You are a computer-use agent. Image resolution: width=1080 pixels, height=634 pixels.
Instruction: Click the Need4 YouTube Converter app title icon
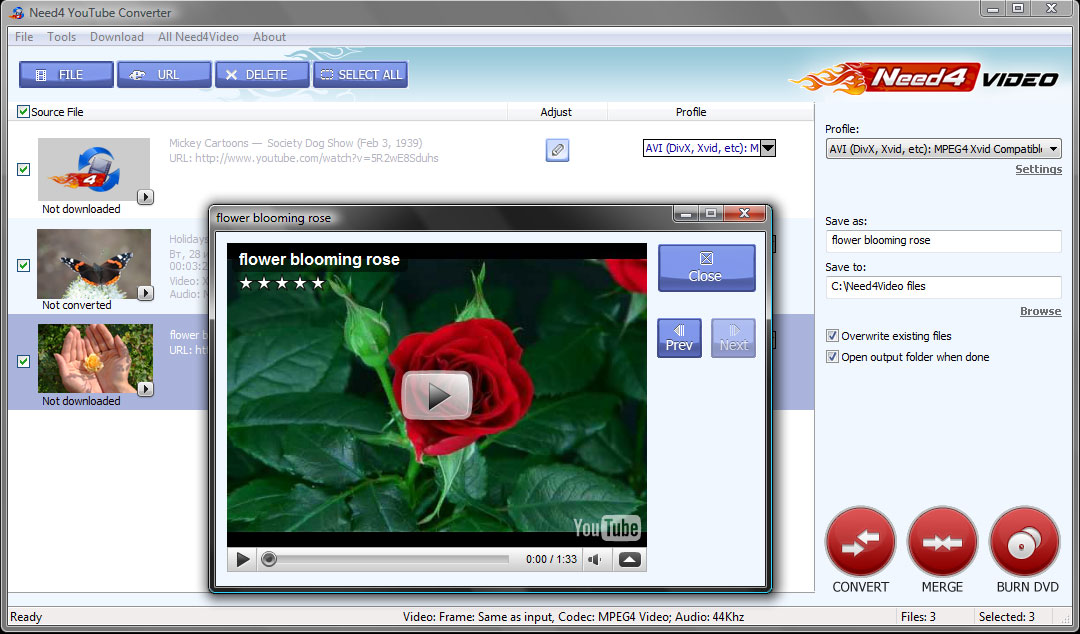click(x=18, y=12)
